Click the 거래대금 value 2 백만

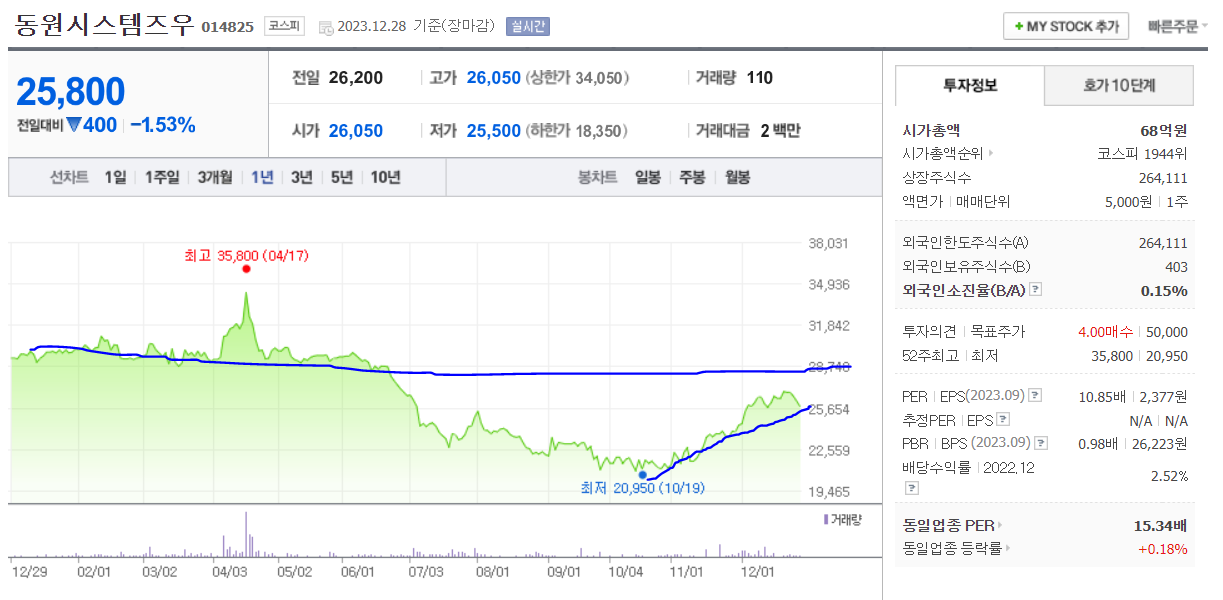pos(781,131)
